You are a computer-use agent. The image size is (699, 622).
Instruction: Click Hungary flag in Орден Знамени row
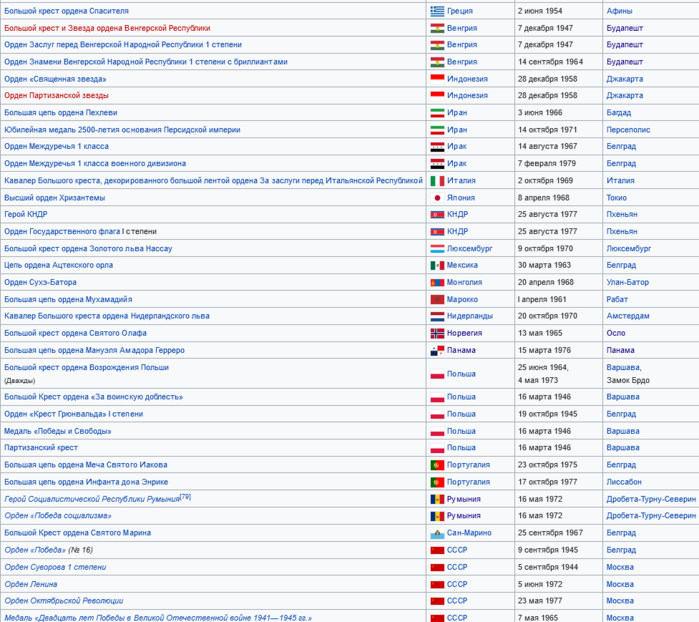(x=437, y=62)
